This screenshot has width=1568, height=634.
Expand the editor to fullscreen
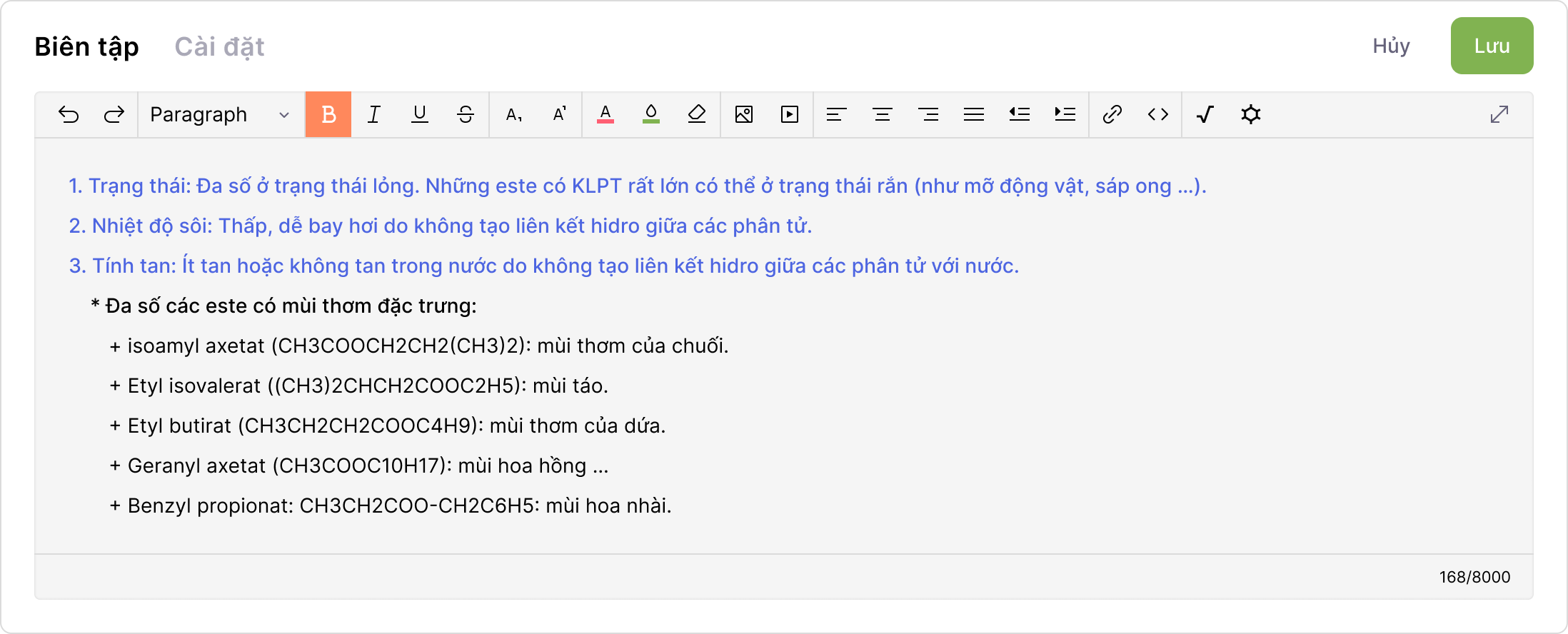[1499, 114]
